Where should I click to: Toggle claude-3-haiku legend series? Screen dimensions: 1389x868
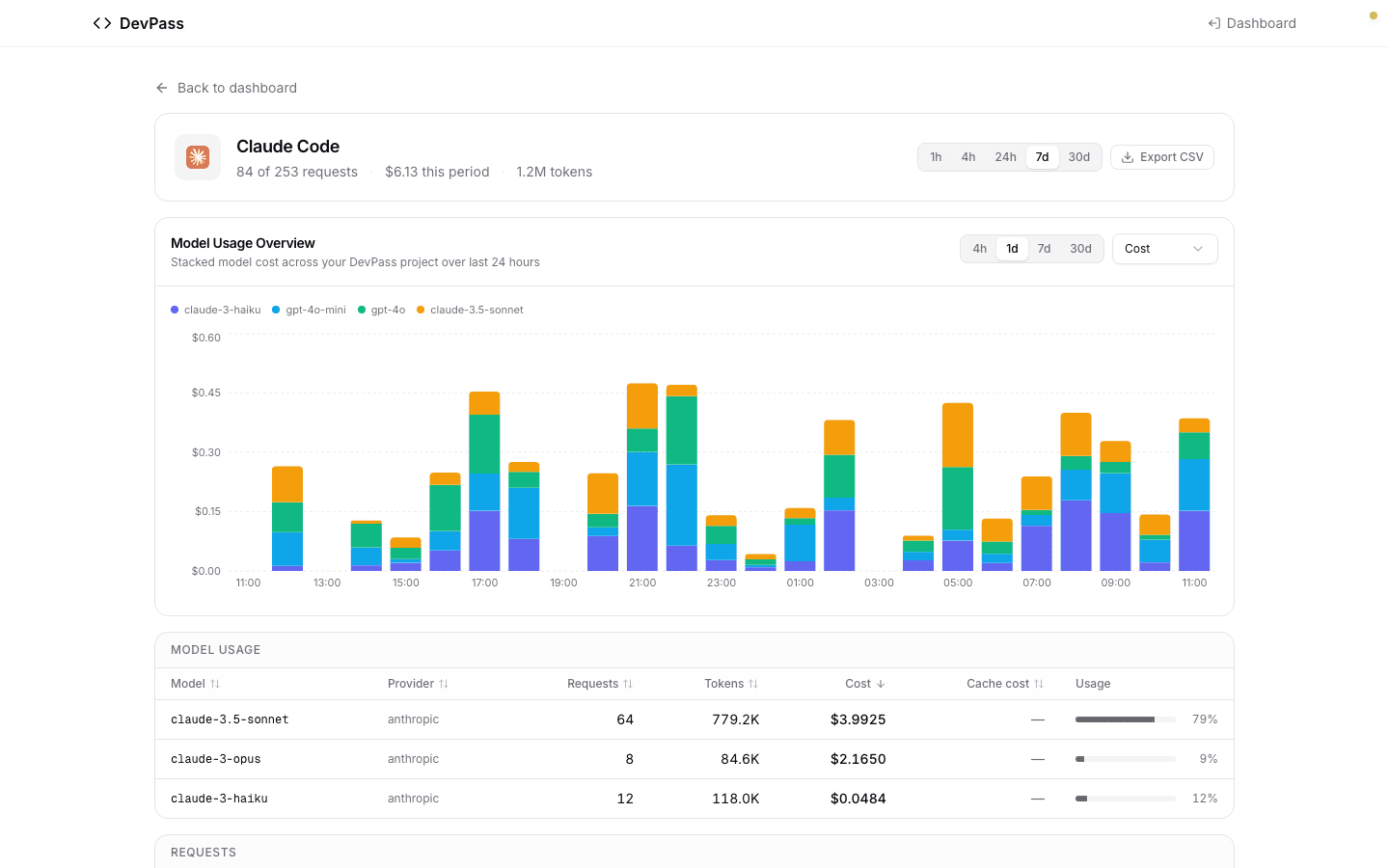click(216, 310)
